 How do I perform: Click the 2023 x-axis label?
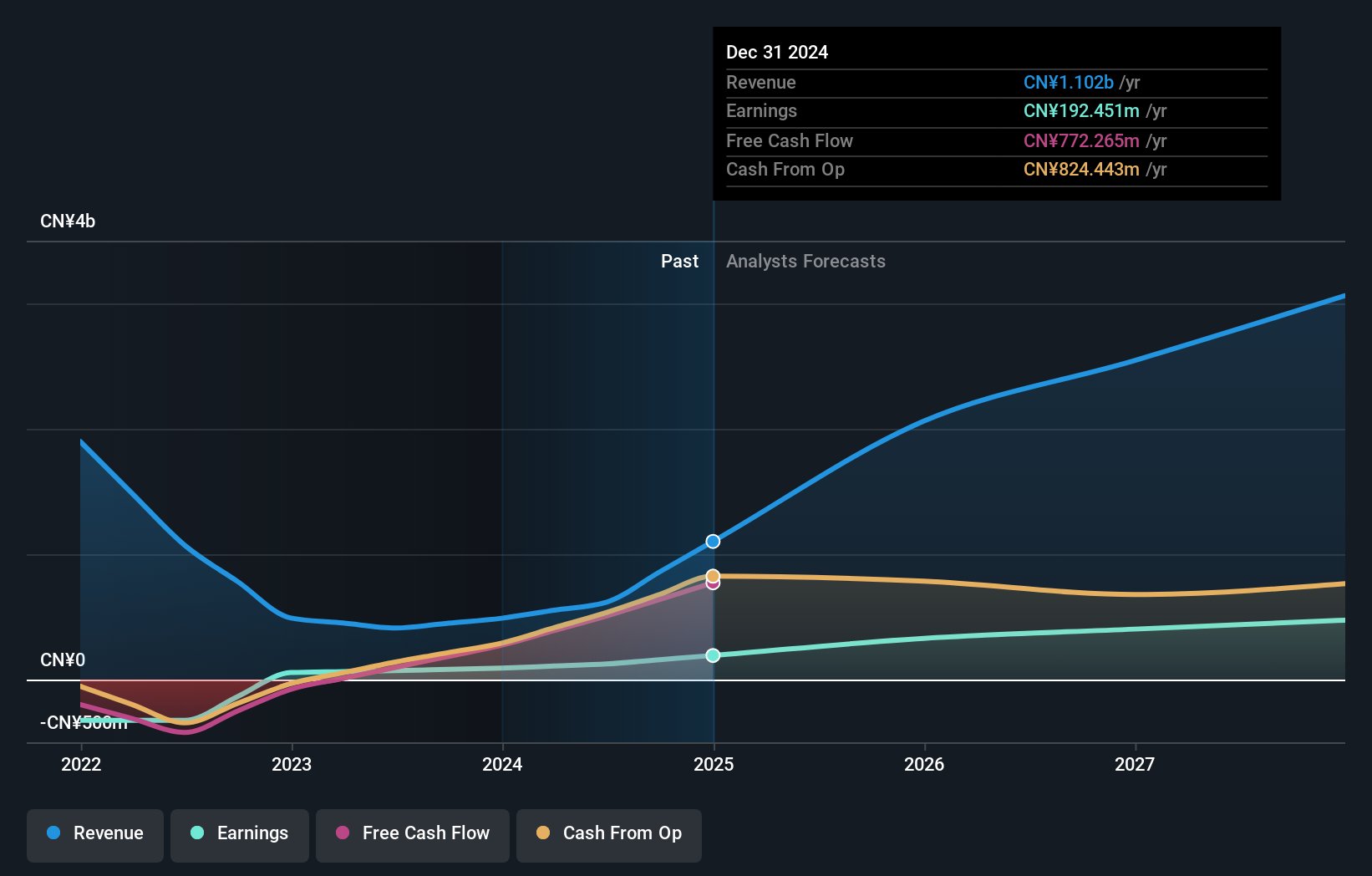pos(292,764)
